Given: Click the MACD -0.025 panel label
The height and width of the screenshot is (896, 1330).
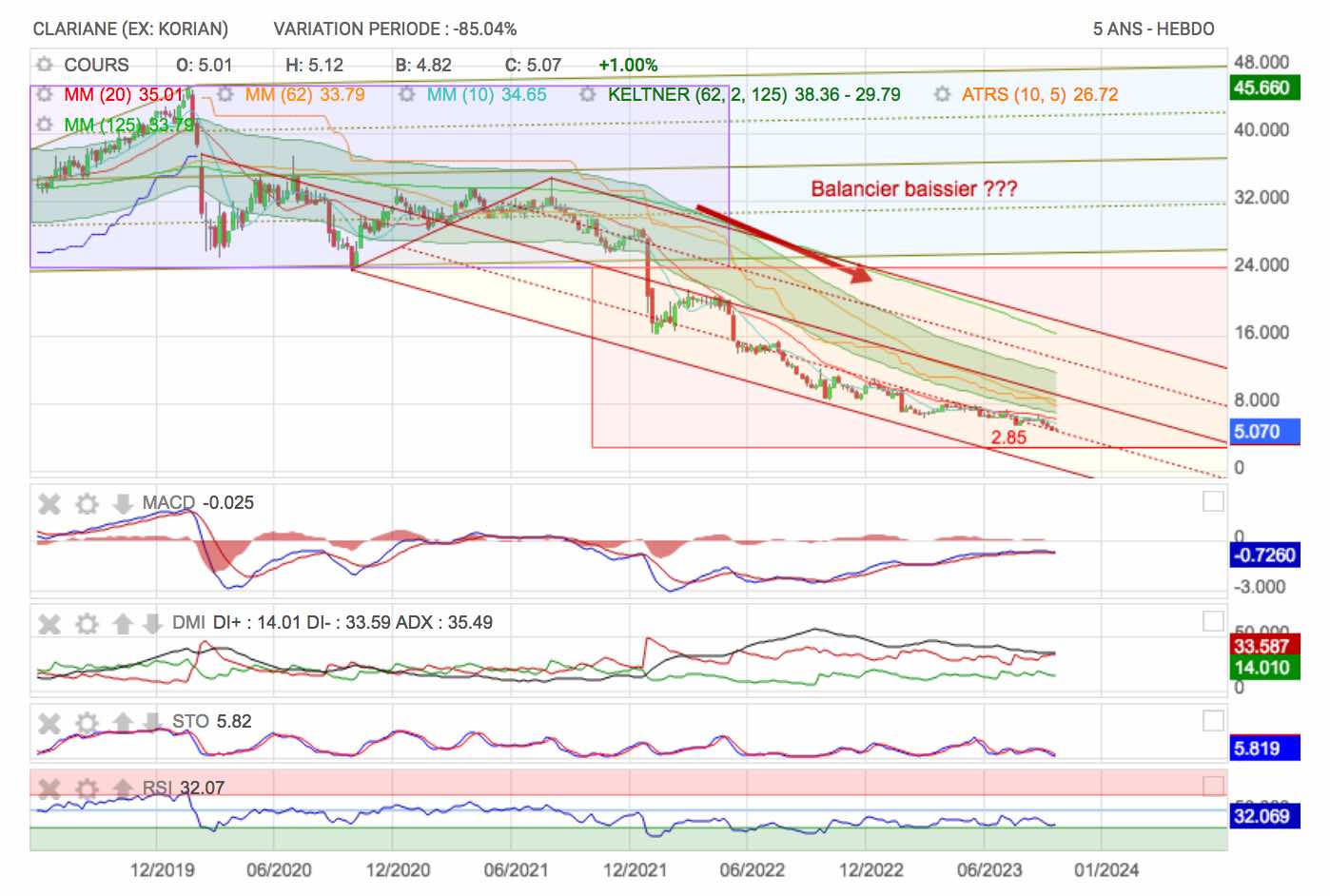Looking at the screenshot, I should (x=198, y=503).
